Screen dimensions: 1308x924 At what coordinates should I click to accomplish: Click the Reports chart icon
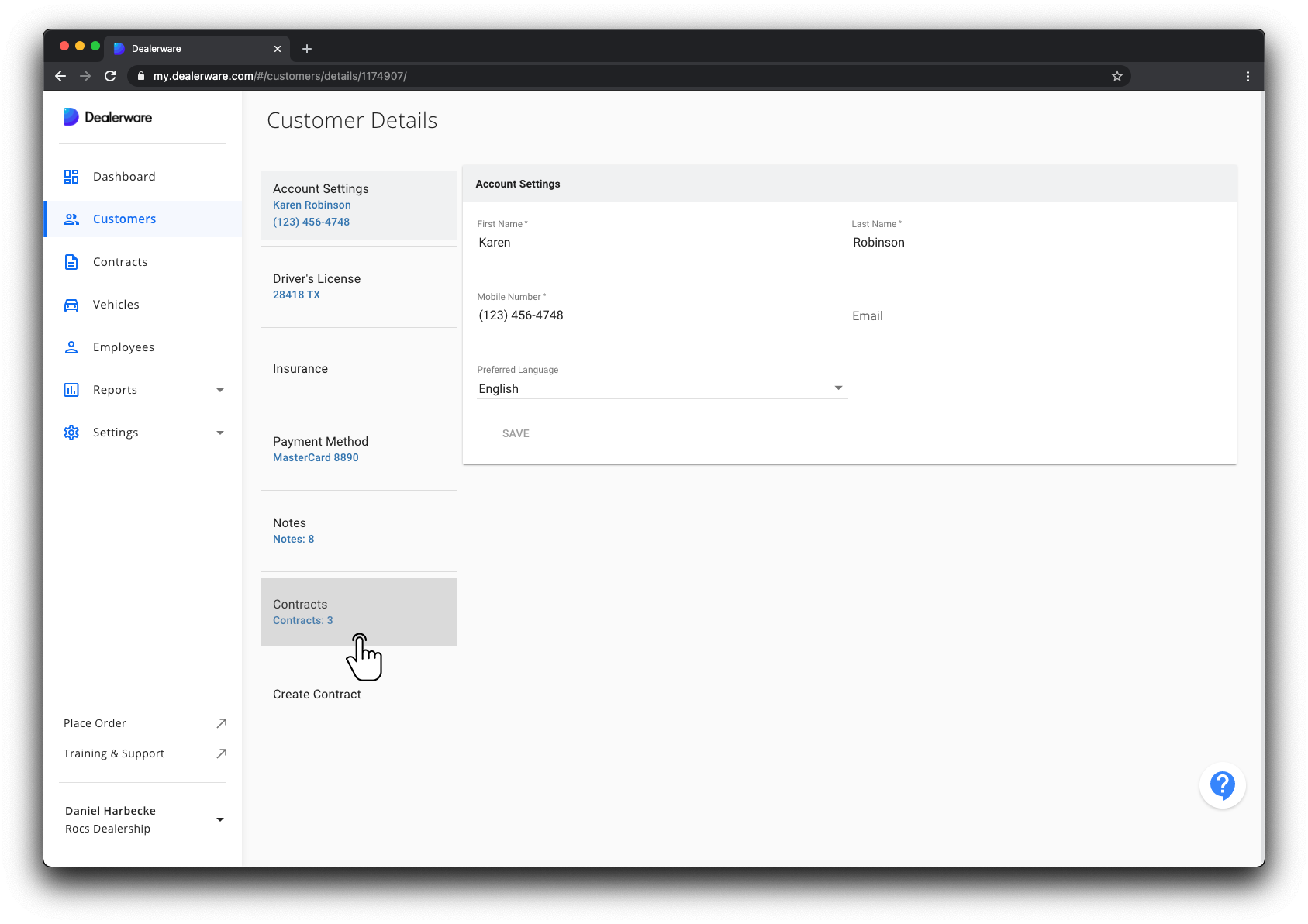[71, 390]
